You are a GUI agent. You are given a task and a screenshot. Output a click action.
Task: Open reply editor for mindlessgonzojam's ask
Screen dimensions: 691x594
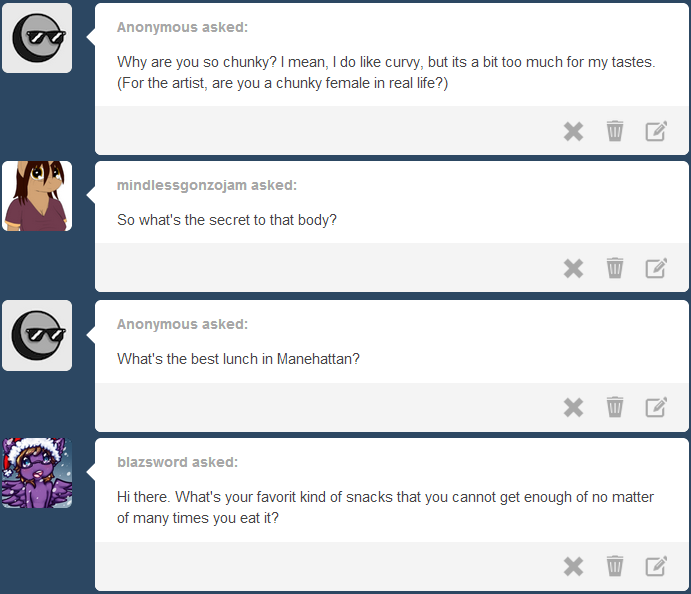[656, 268]
